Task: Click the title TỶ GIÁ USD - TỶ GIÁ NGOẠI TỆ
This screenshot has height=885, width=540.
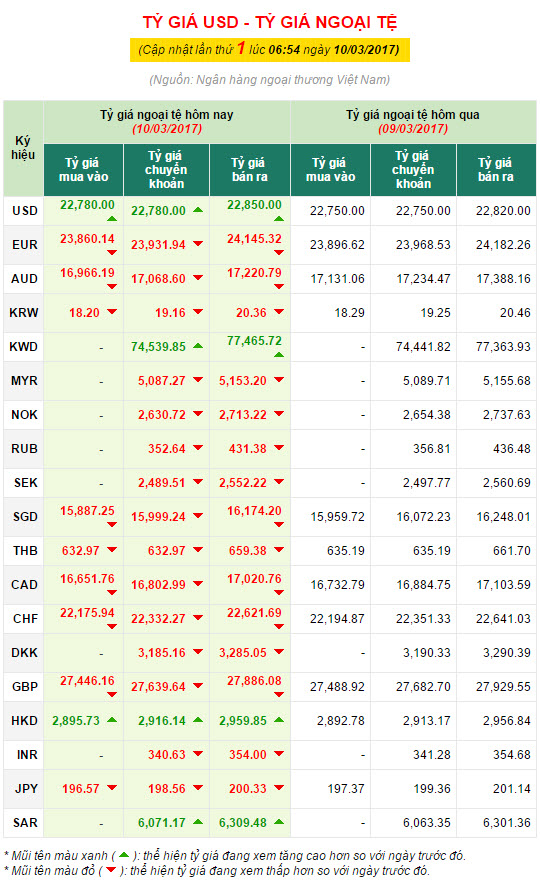Action: tap(270, 22)
